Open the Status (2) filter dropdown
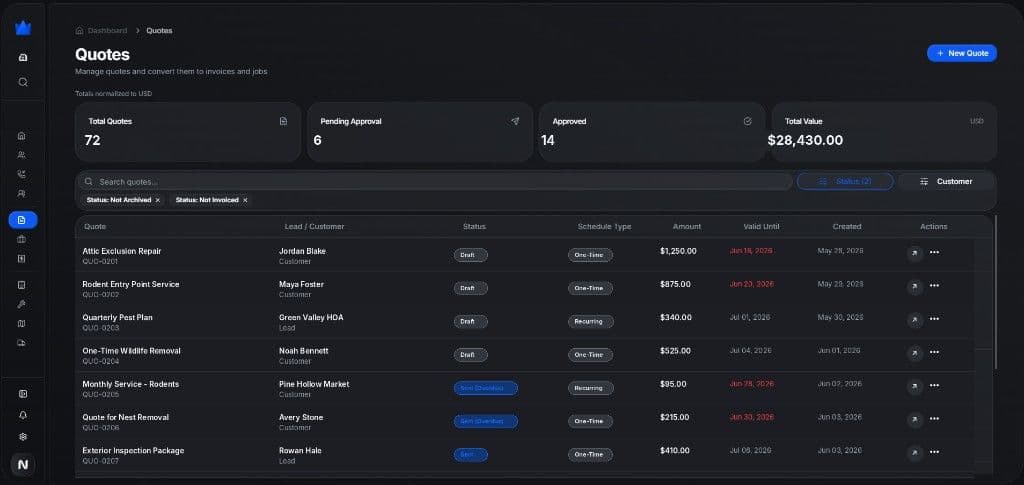The height and width of the screenshot is (485, 1024). [845, 181]
